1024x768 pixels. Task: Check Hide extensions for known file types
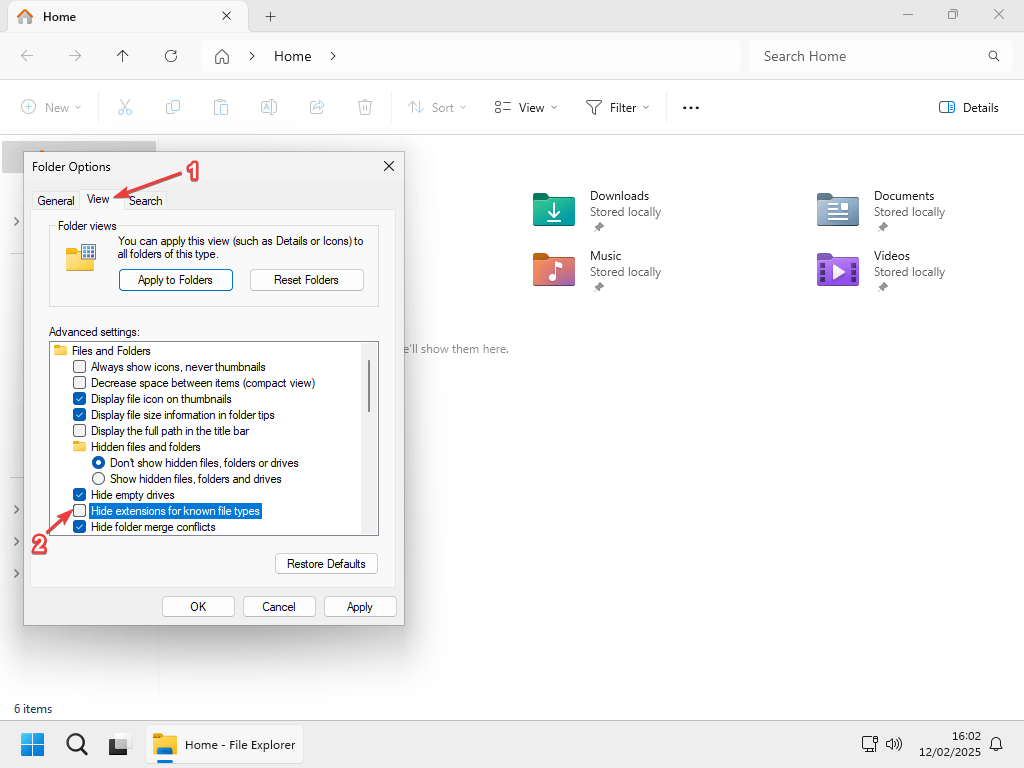tap(80, 511)
